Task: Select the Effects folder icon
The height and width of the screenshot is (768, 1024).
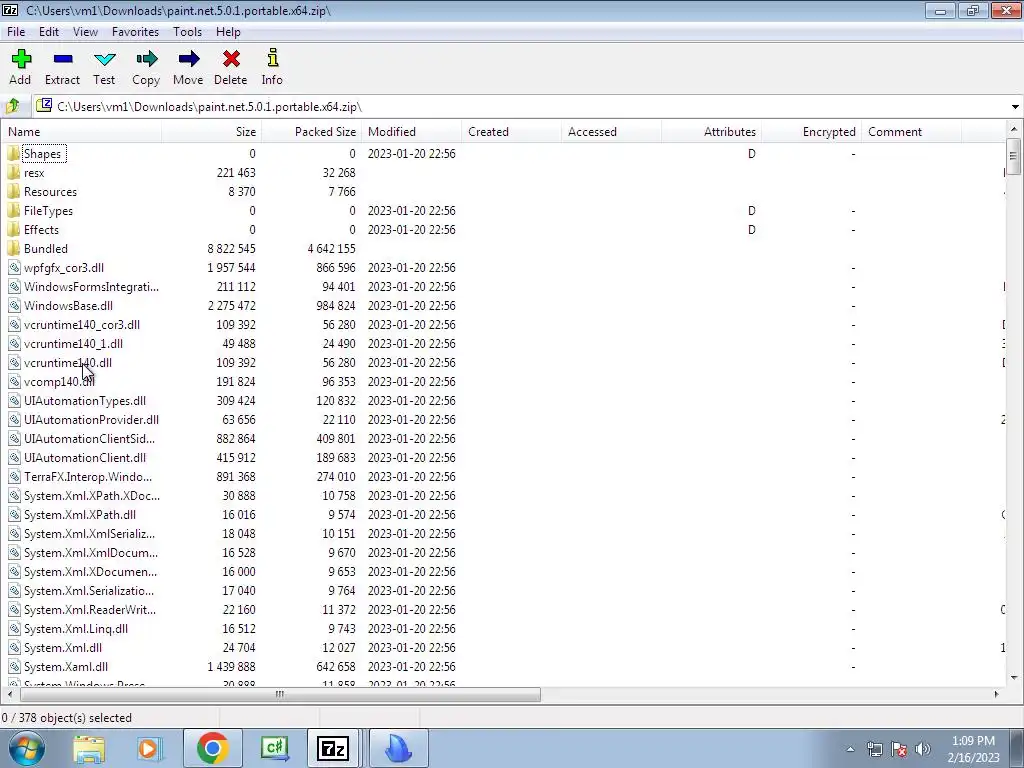Action: [x=14, y=229]
